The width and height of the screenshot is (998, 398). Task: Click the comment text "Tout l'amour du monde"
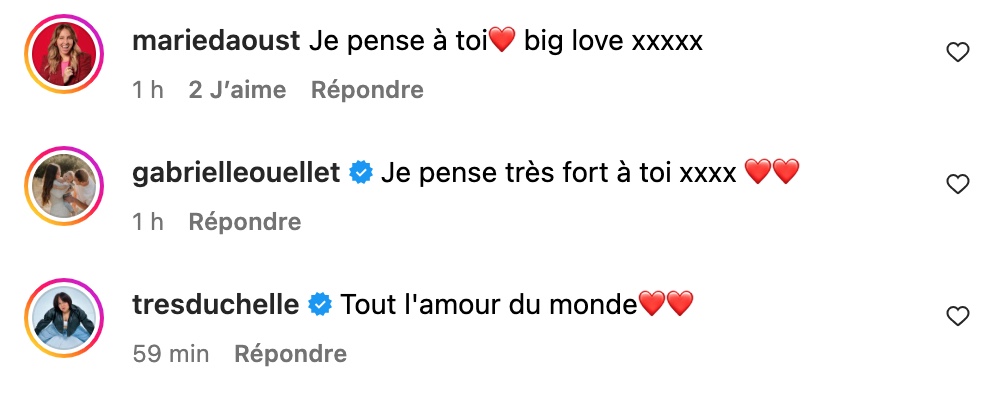489,305
